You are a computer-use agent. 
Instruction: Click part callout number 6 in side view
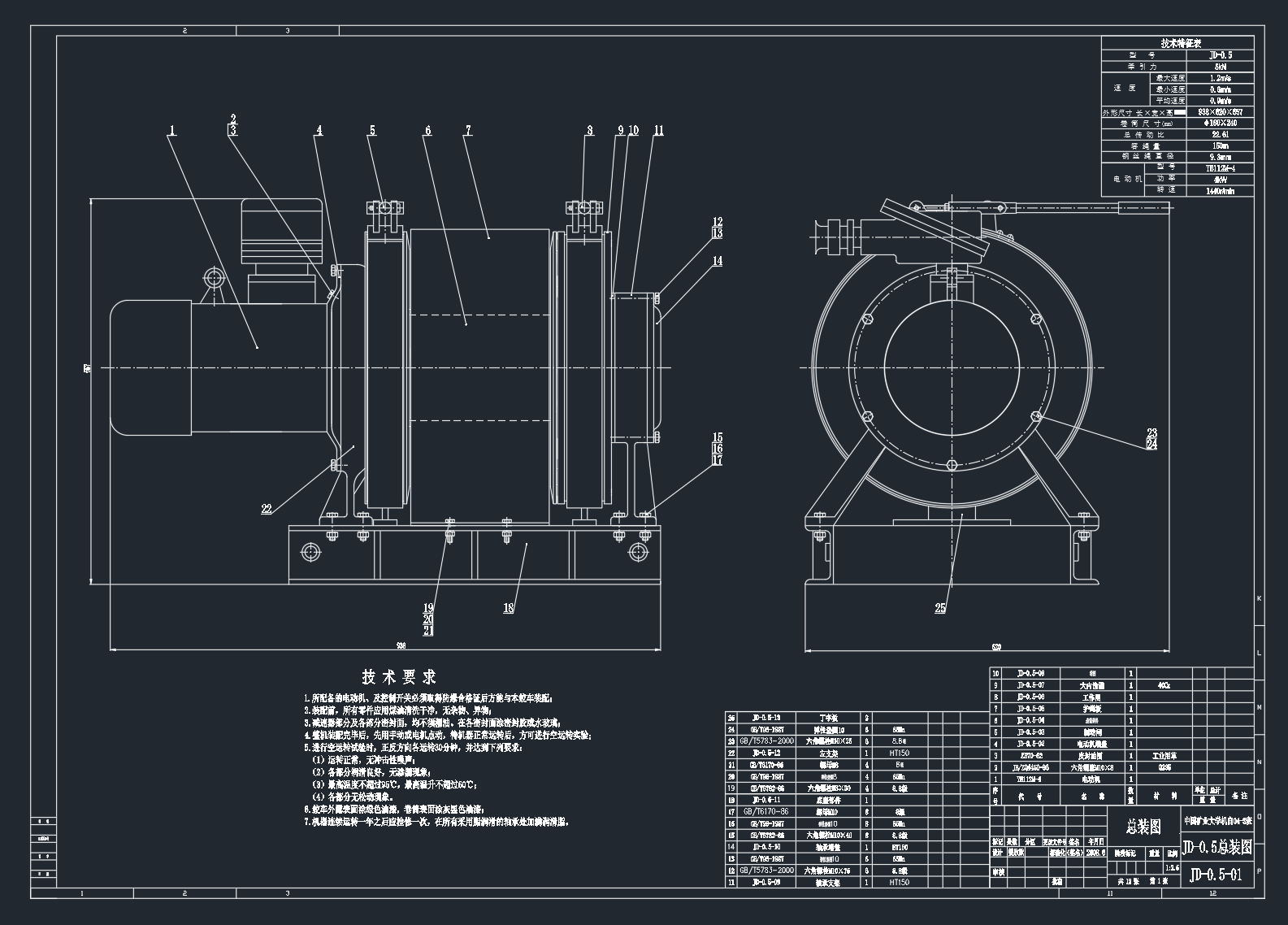(428, 130)
